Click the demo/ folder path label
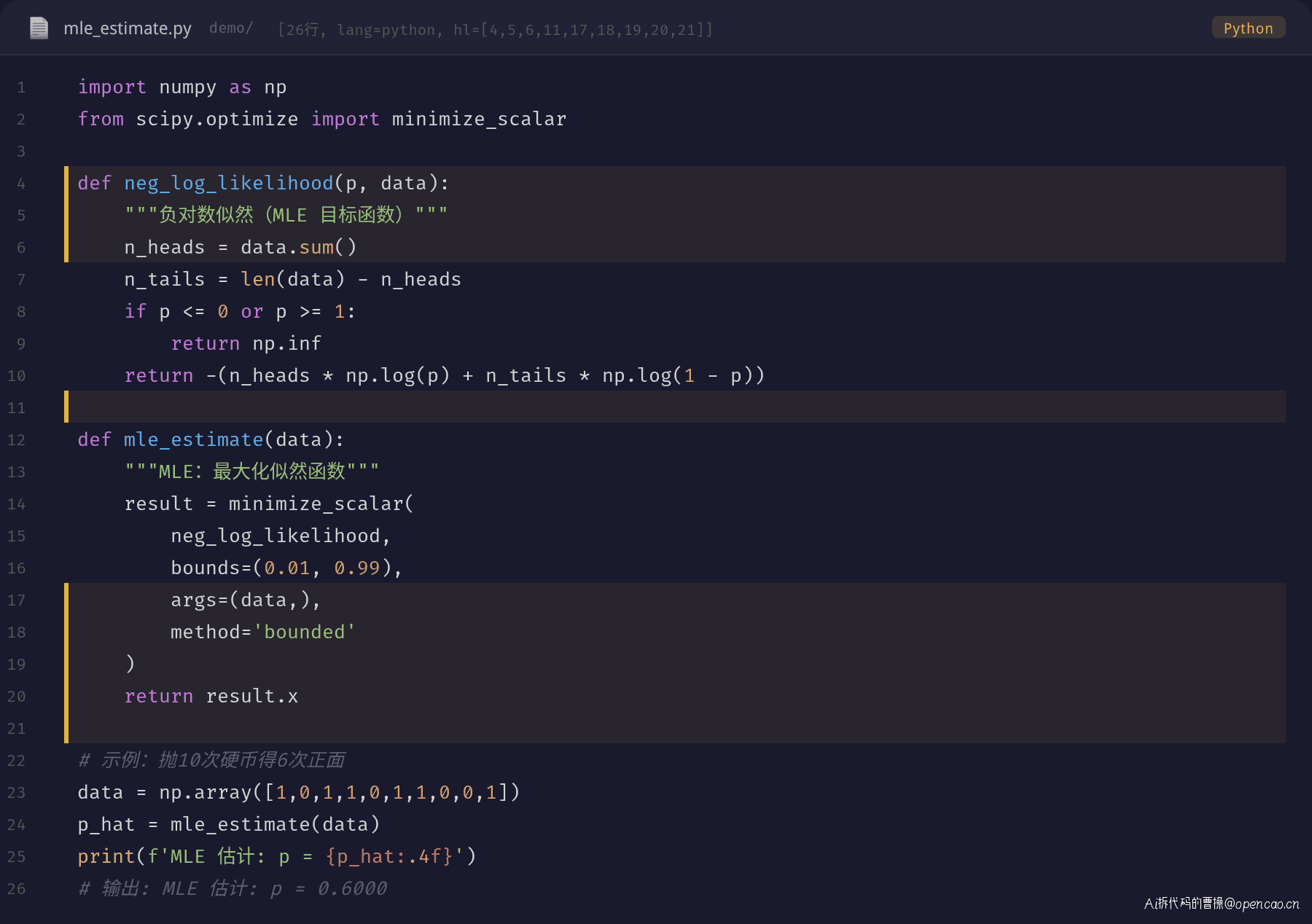The height and width of the screenshot is (924, 1312). point(231,28)
